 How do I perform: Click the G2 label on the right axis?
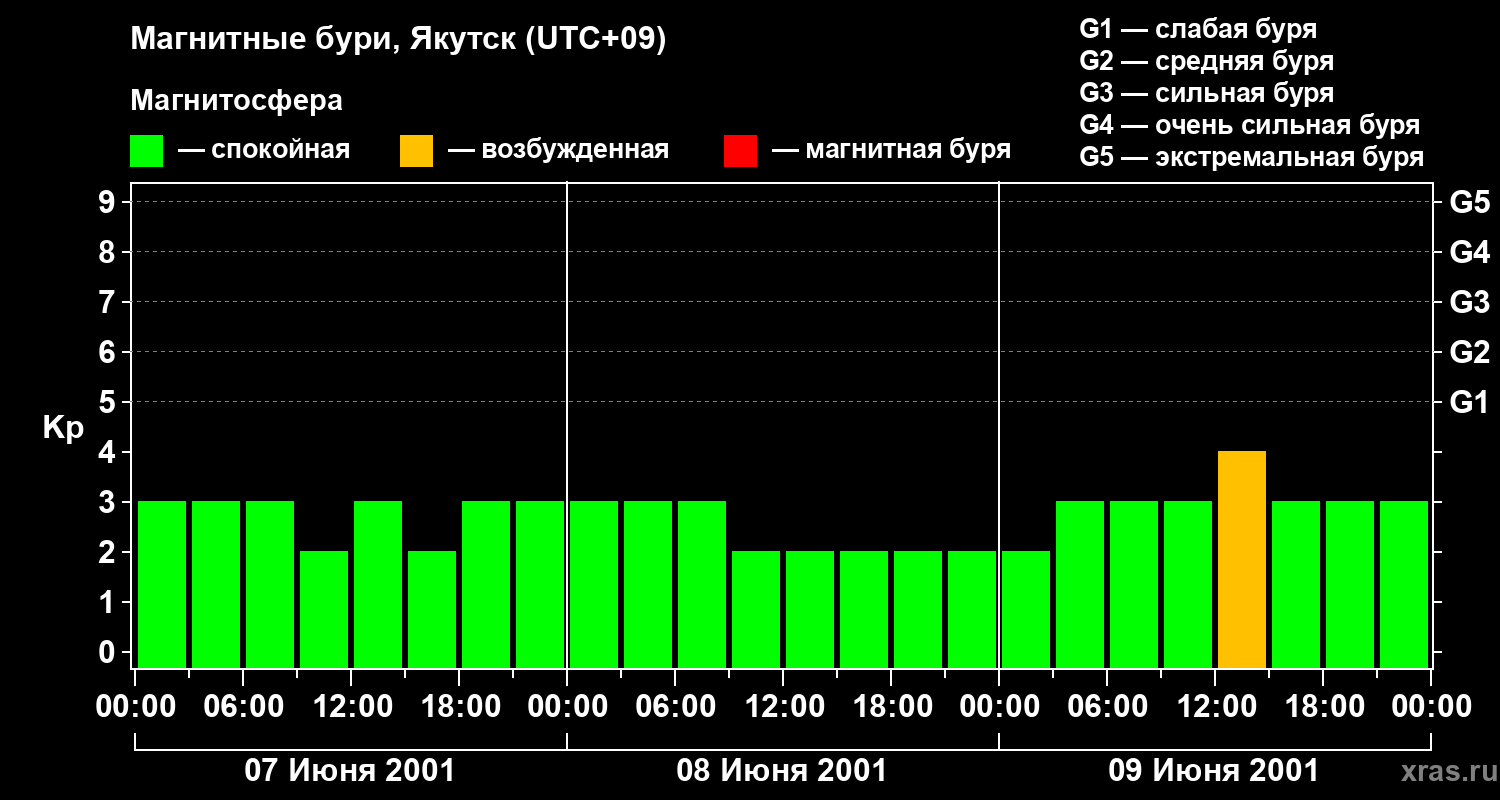coord(1469,352)
